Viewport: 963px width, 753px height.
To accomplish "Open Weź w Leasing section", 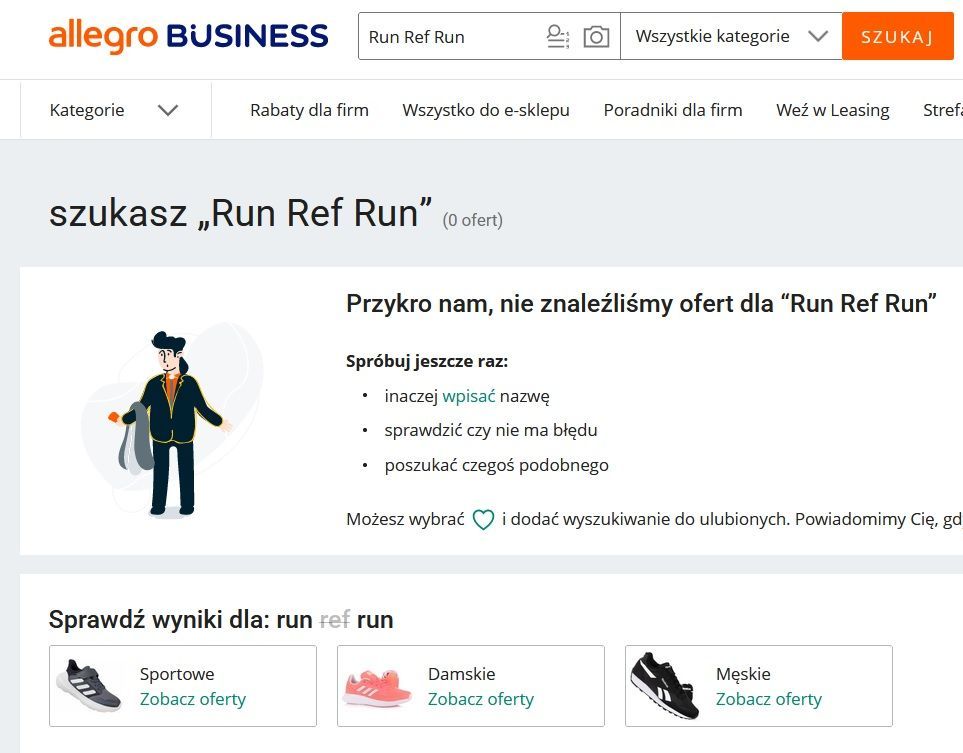I will click(x=832, y=110).
